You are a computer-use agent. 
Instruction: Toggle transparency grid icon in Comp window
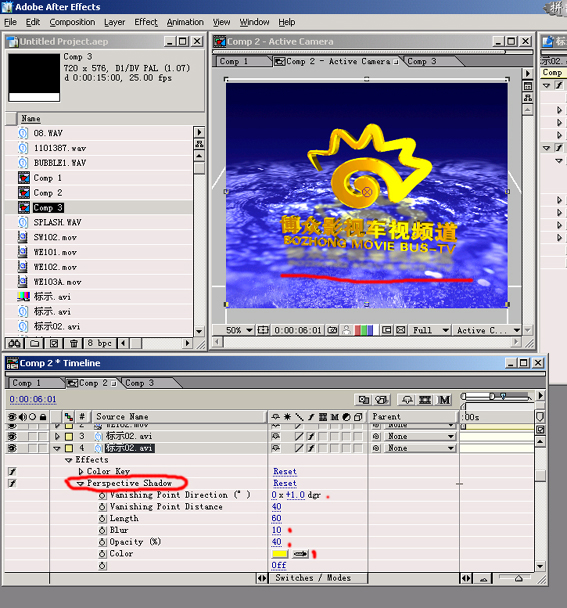click(401, 330)
